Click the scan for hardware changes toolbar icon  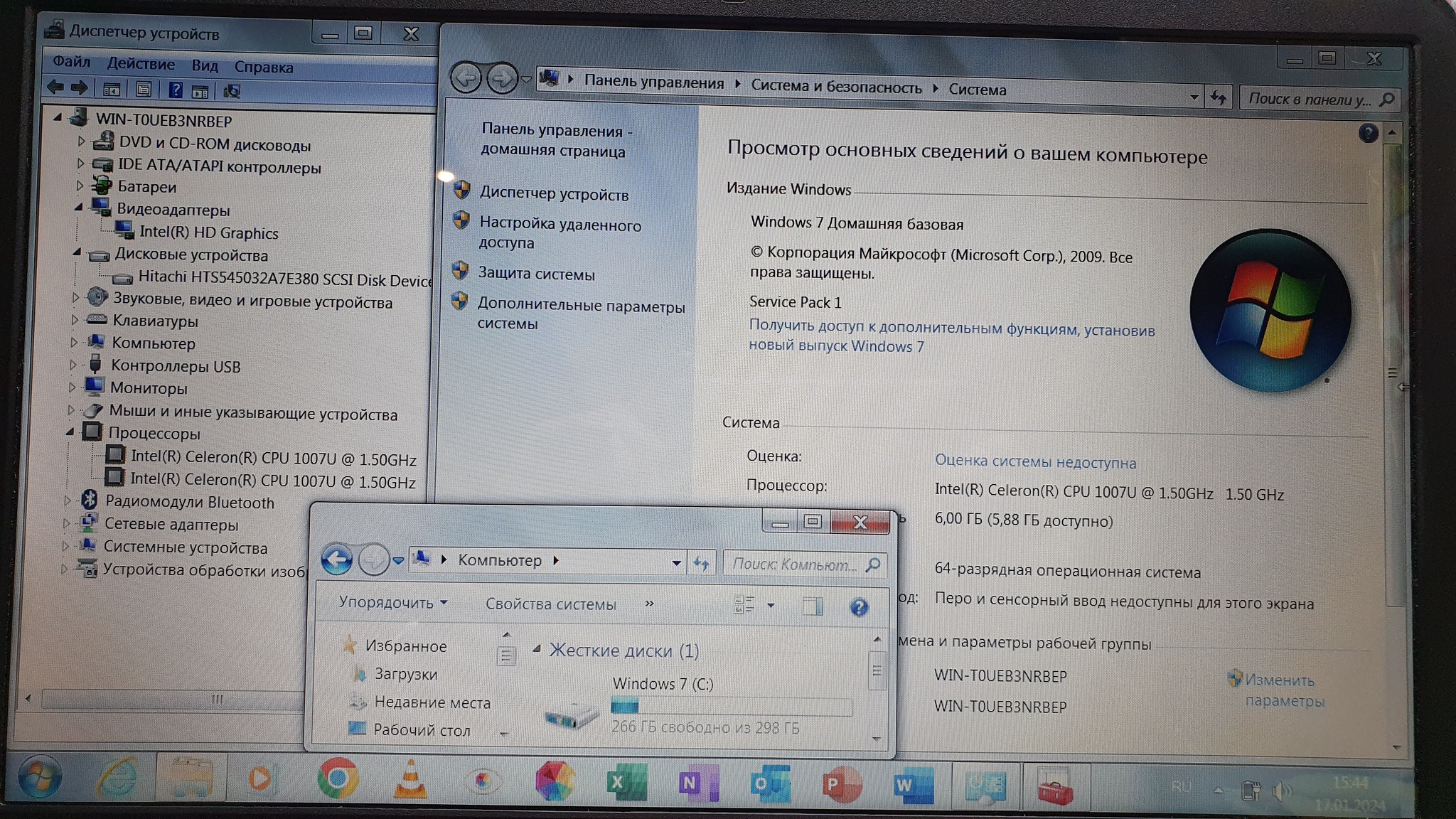click(x=232, y=91)
